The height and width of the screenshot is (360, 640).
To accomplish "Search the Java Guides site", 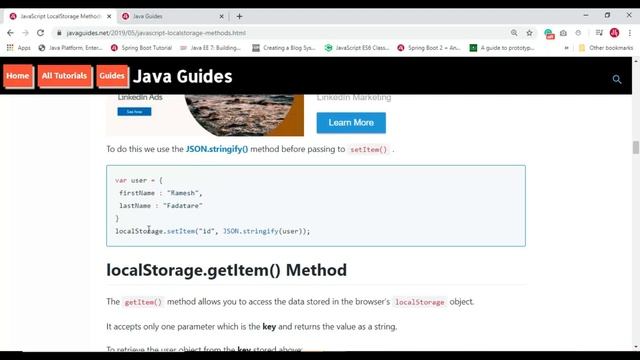I will 617,79.
